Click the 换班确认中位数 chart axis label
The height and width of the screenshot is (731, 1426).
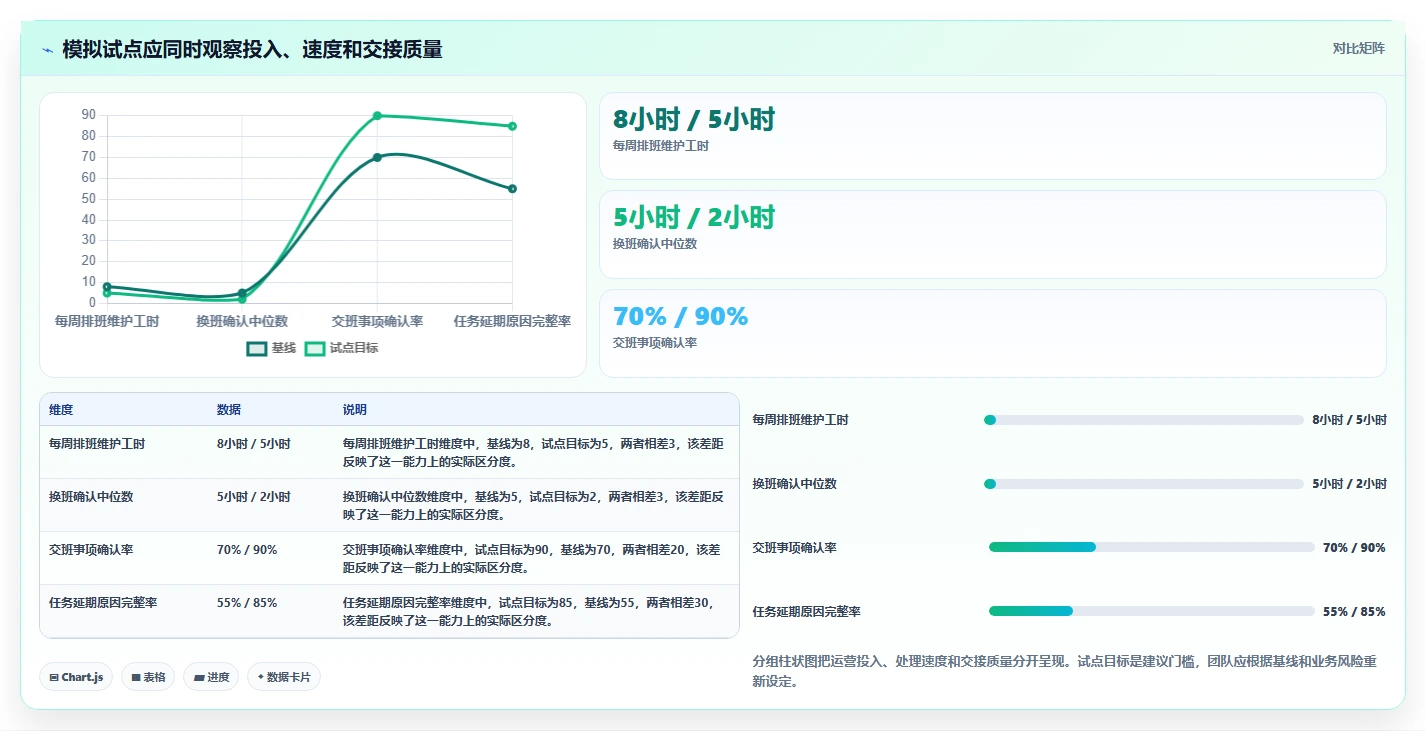242,321
